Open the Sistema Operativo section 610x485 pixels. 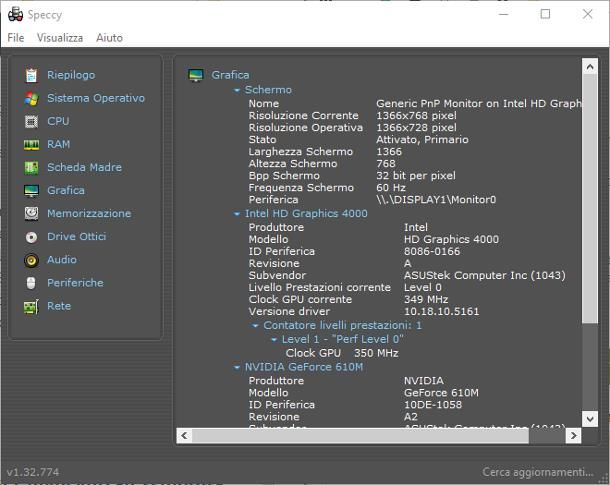pyautogui.click(x=96, y=98)
